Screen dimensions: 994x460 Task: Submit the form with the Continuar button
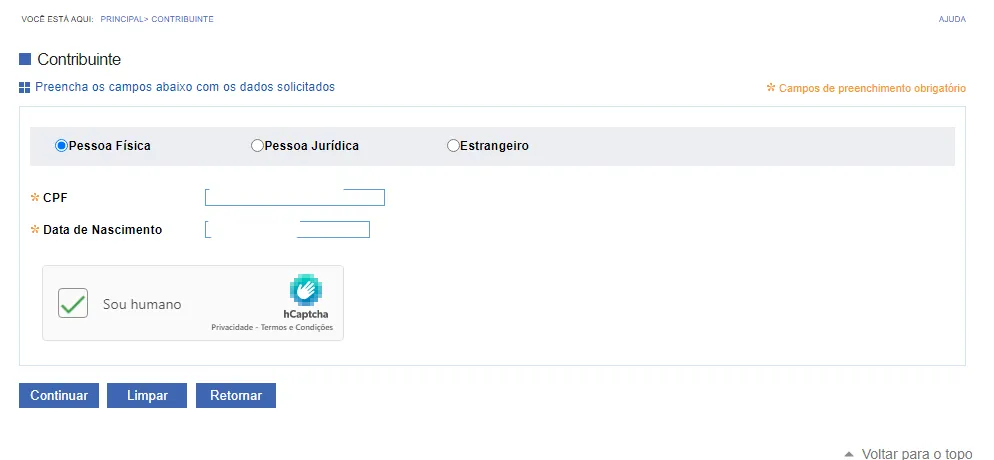[59, 395]
